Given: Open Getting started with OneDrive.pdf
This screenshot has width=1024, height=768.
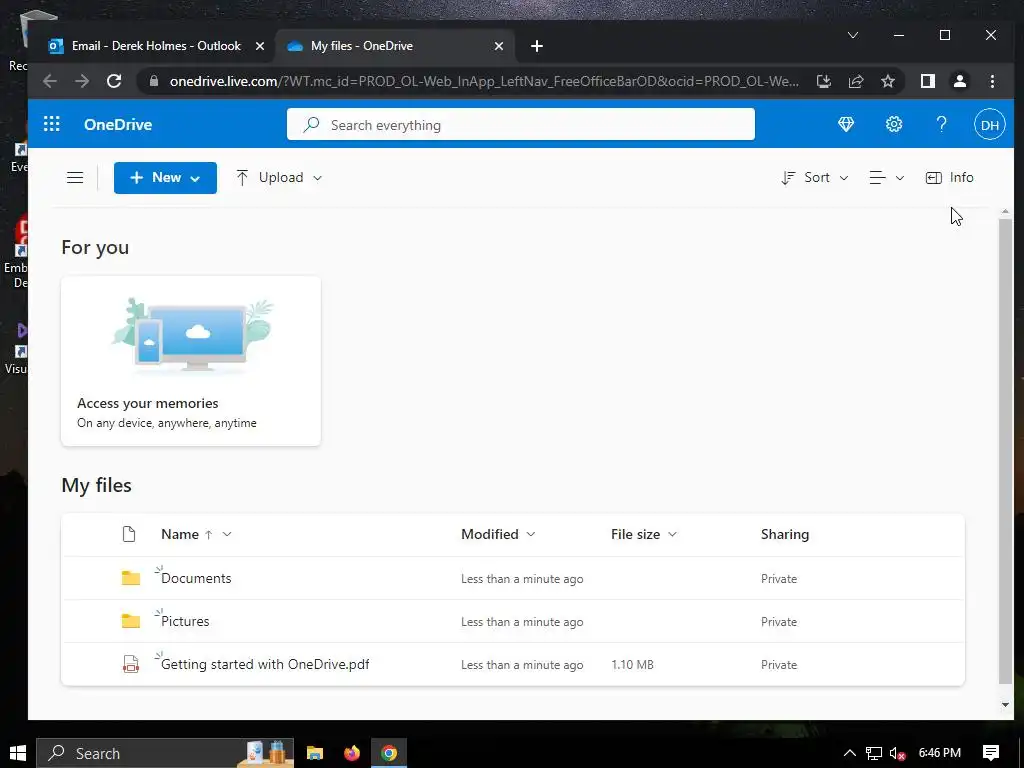Looking at the screenshot, I should point(265,664).
